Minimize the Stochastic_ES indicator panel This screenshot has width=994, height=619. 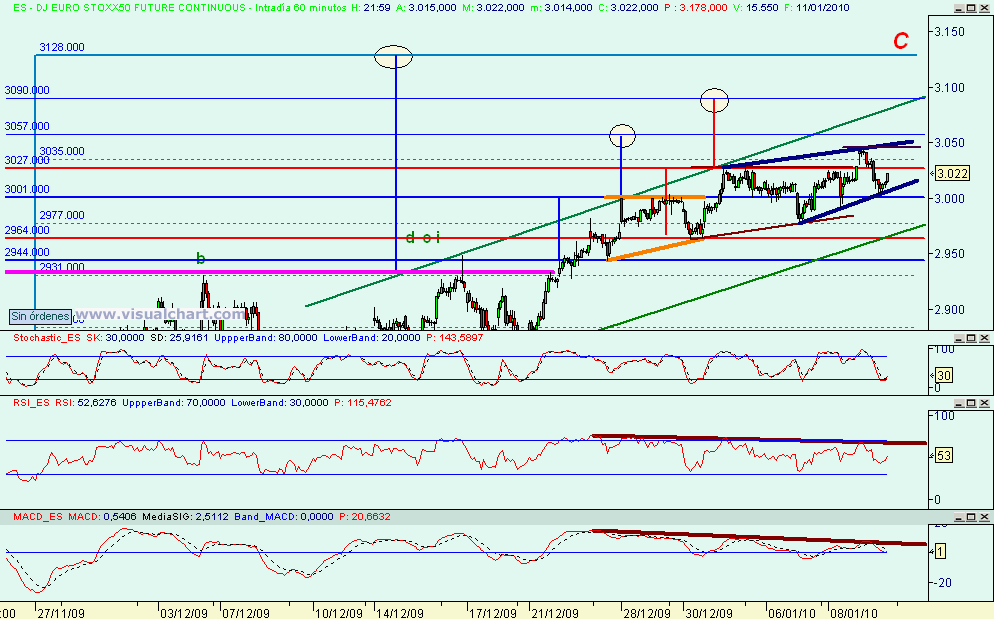point(958,339)
